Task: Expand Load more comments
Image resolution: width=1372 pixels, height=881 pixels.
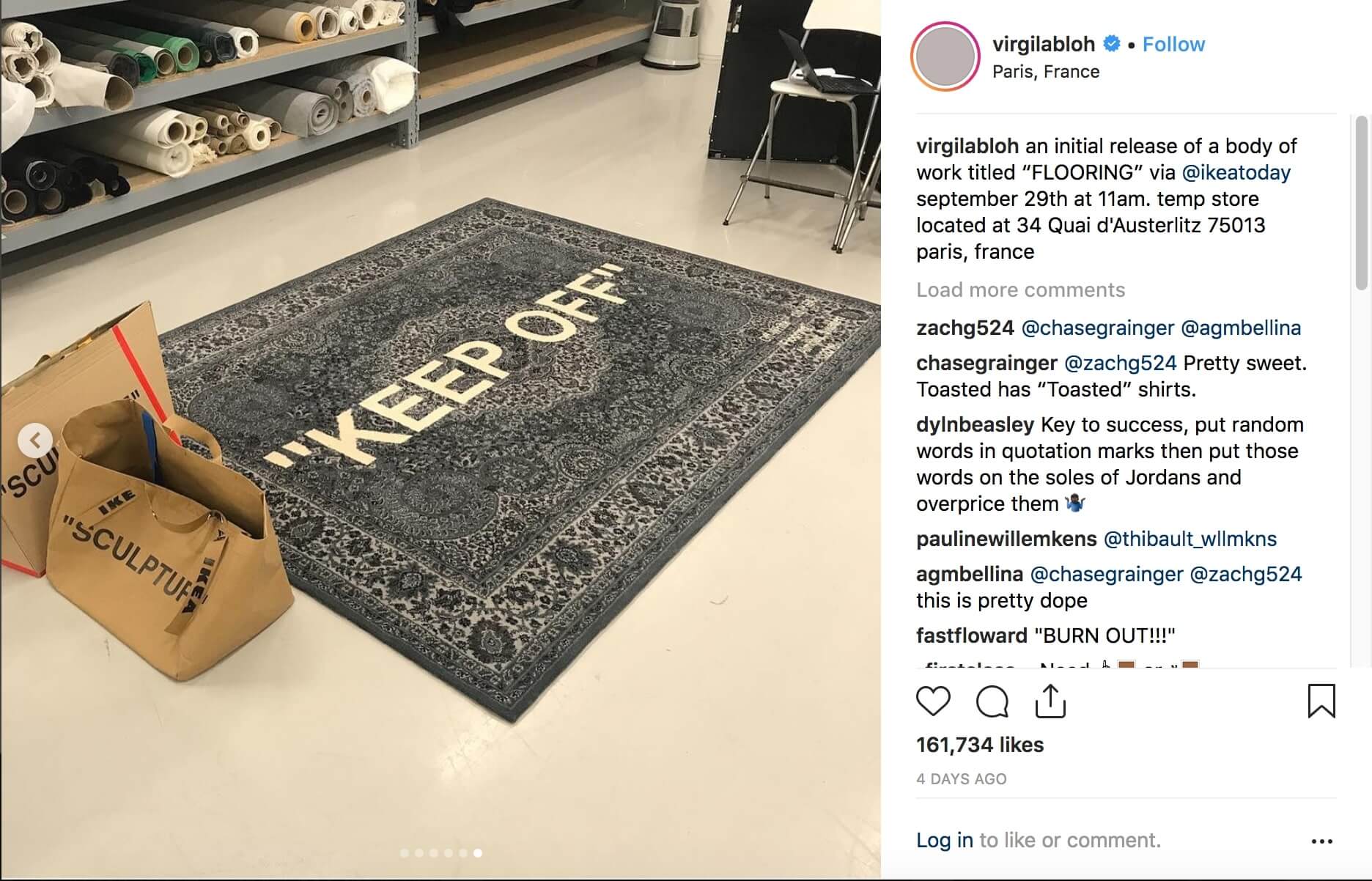Action: pos(1020,290)
